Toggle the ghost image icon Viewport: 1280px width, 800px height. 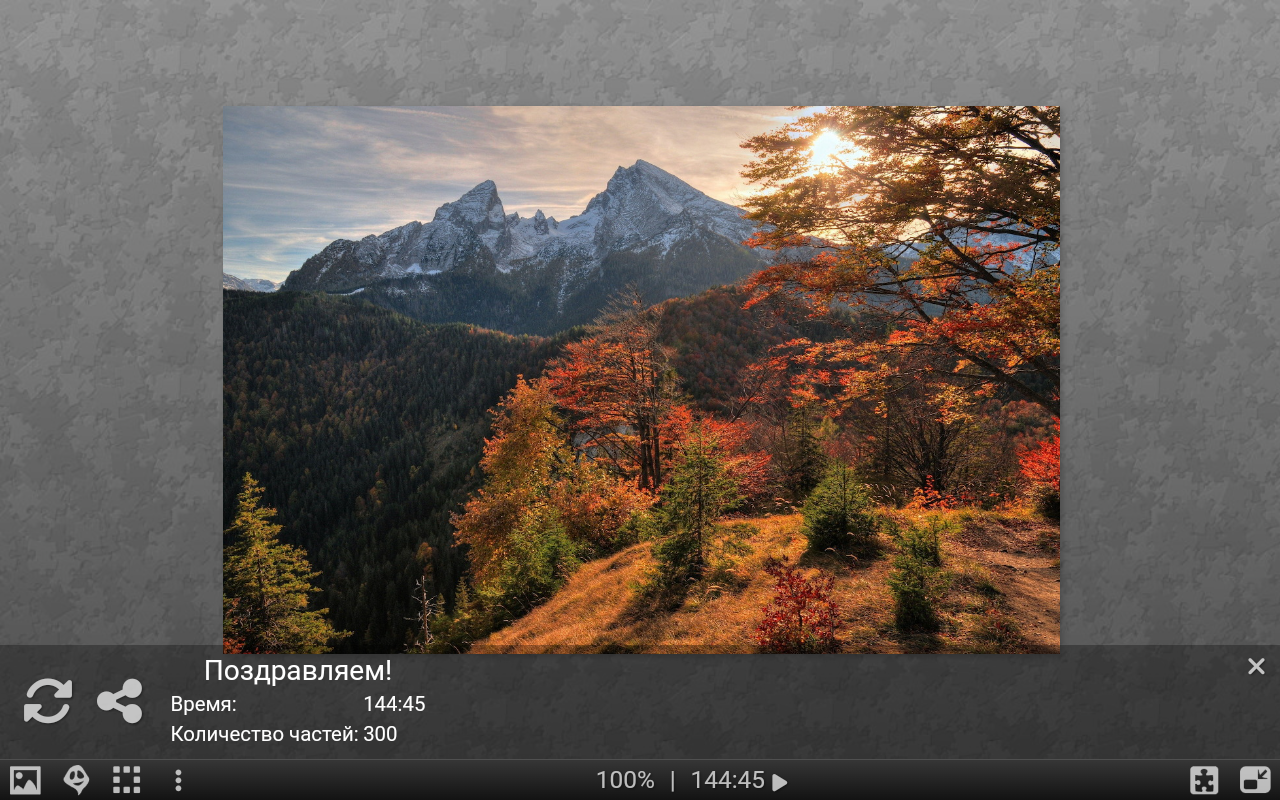pos(76,780)
